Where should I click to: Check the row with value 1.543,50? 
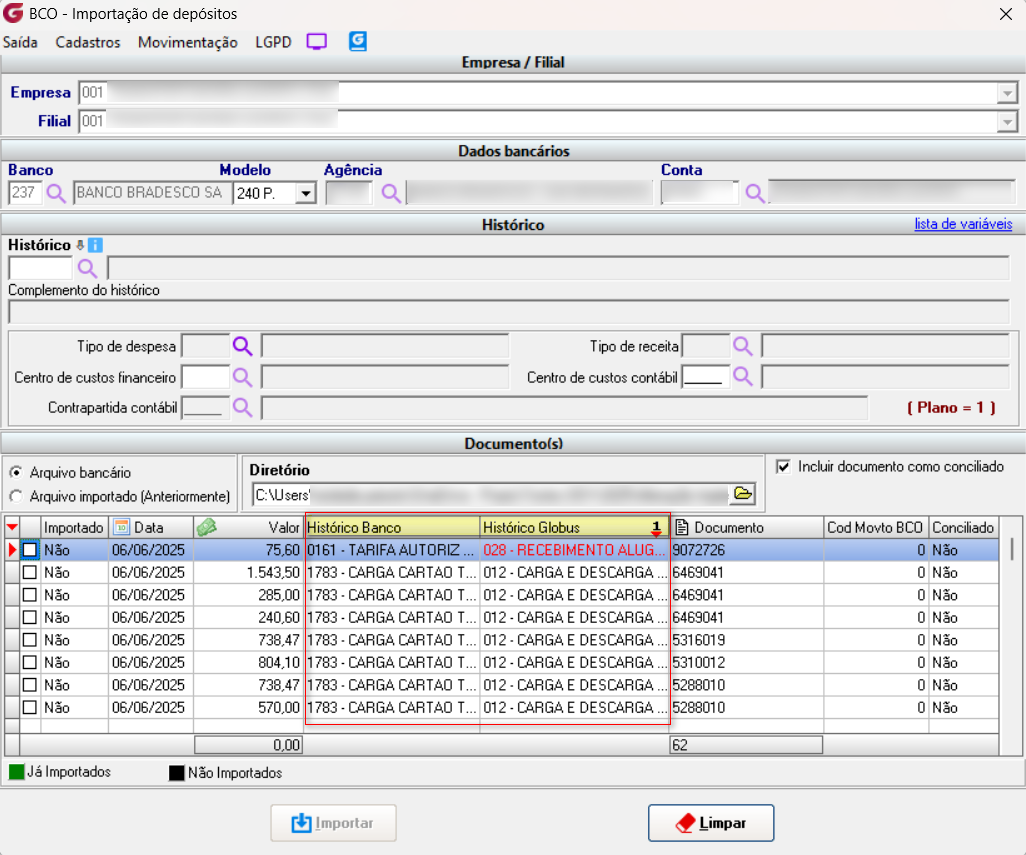pyautogui.click(x=29, y=572)
